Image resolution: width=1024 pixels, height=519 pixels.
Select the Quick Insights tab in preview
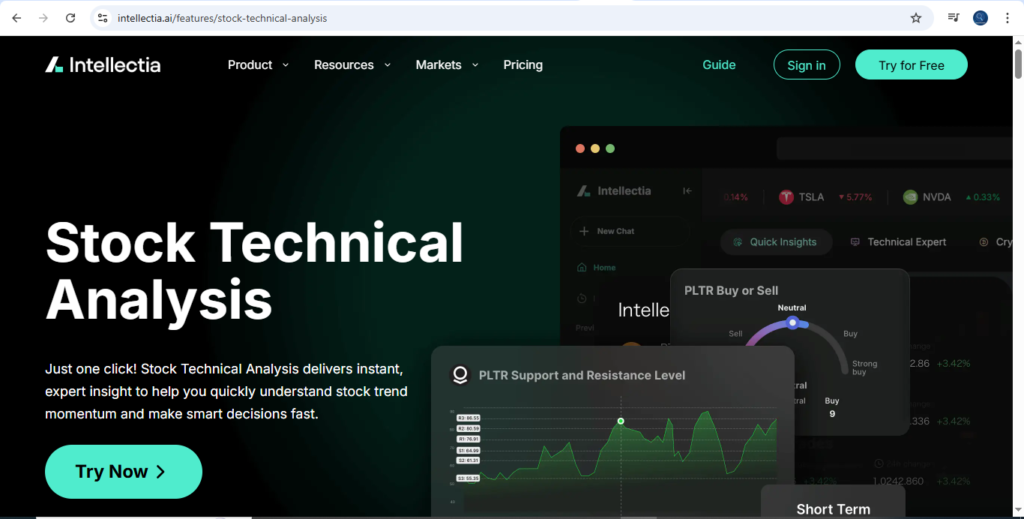(x=776, y=242)
